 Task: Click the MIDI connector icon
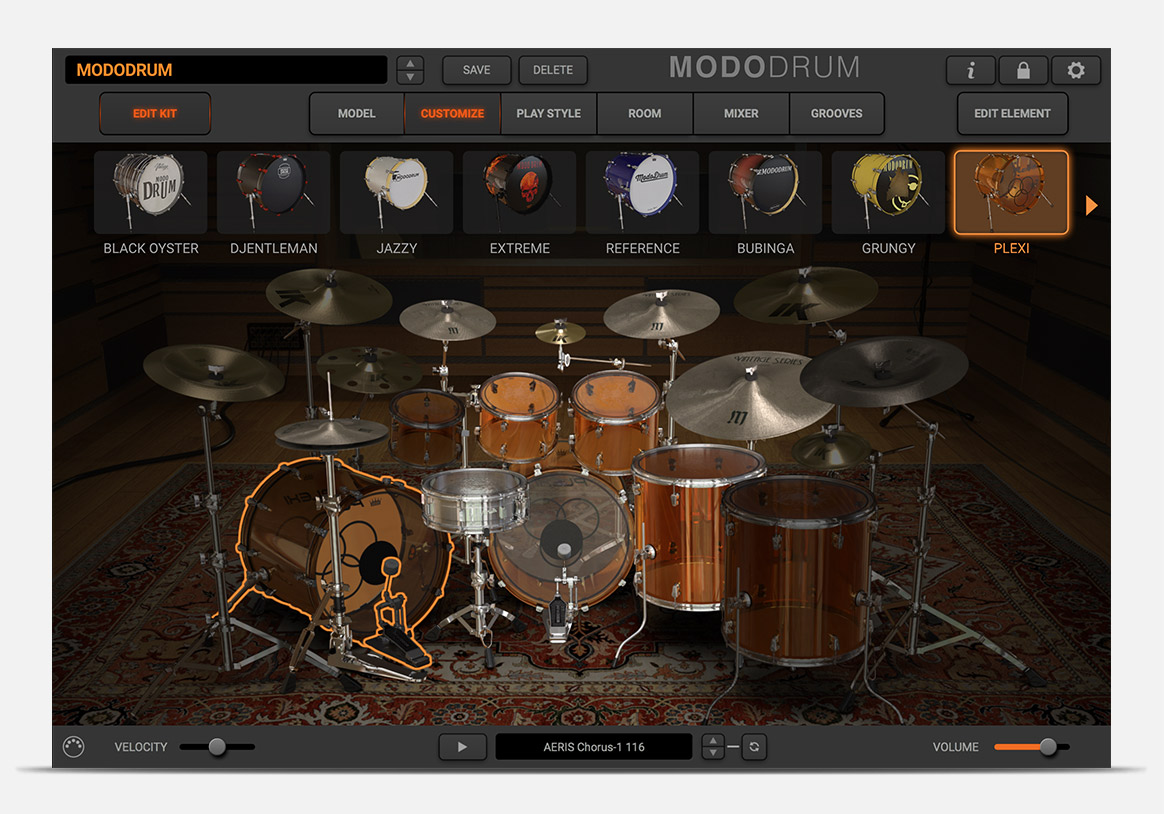click(73, 746)
